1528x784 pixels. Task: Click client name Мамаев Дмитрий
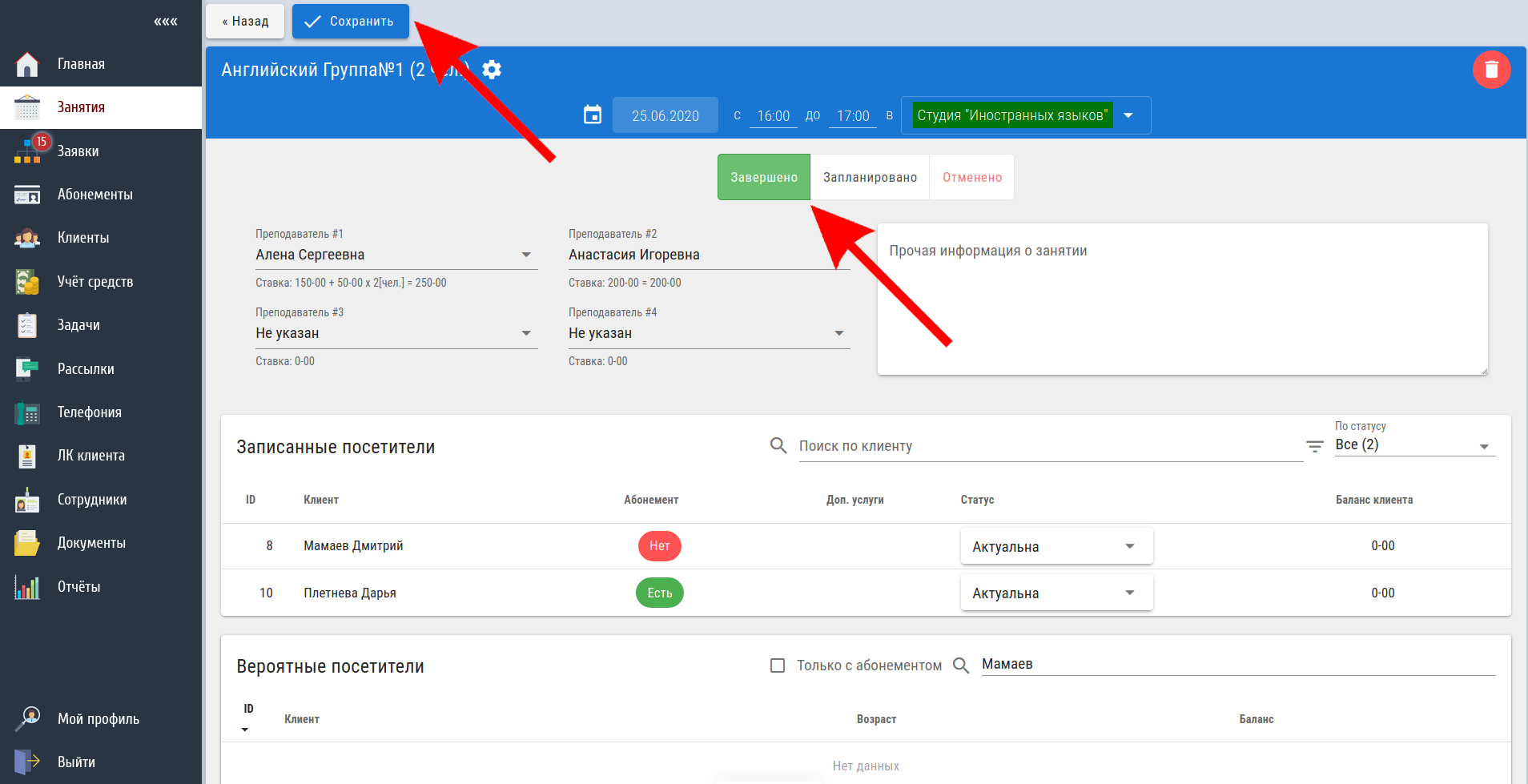pos(353,546)
